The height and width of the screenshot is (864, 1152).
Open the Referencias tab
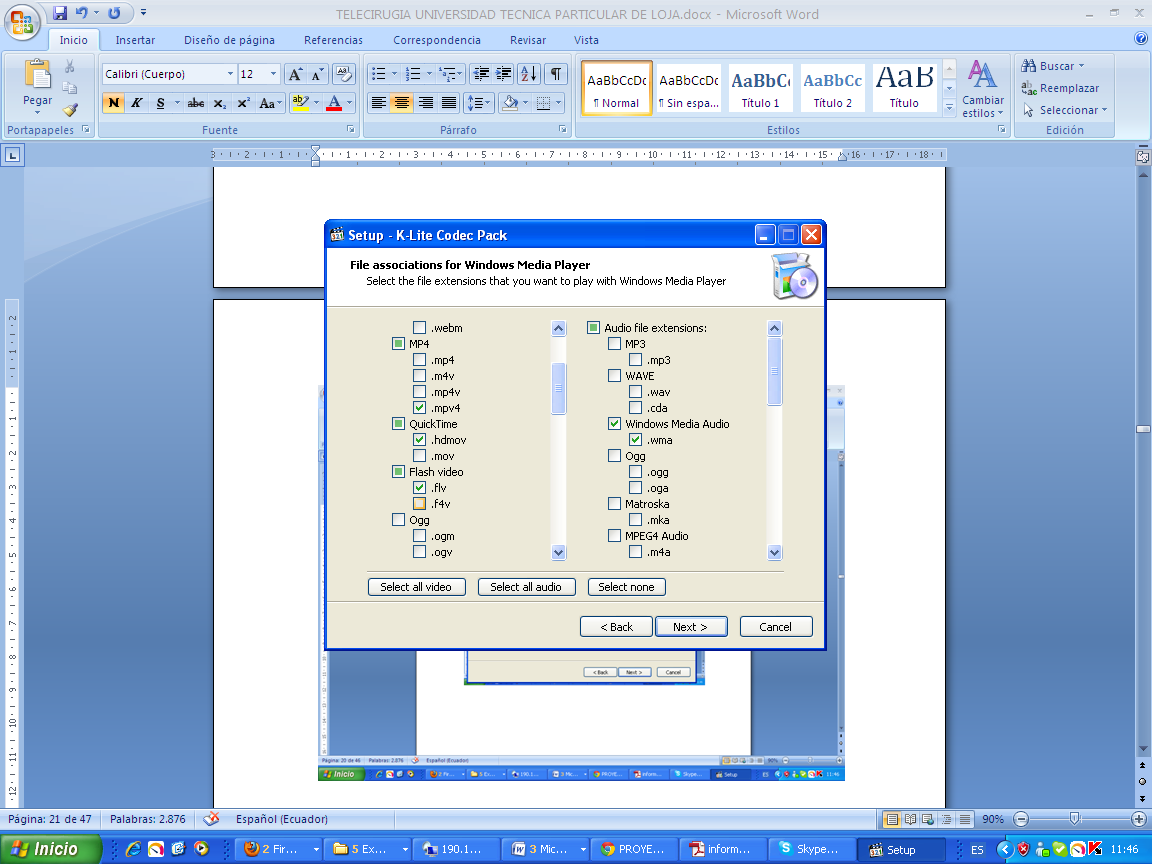(334, 40)
